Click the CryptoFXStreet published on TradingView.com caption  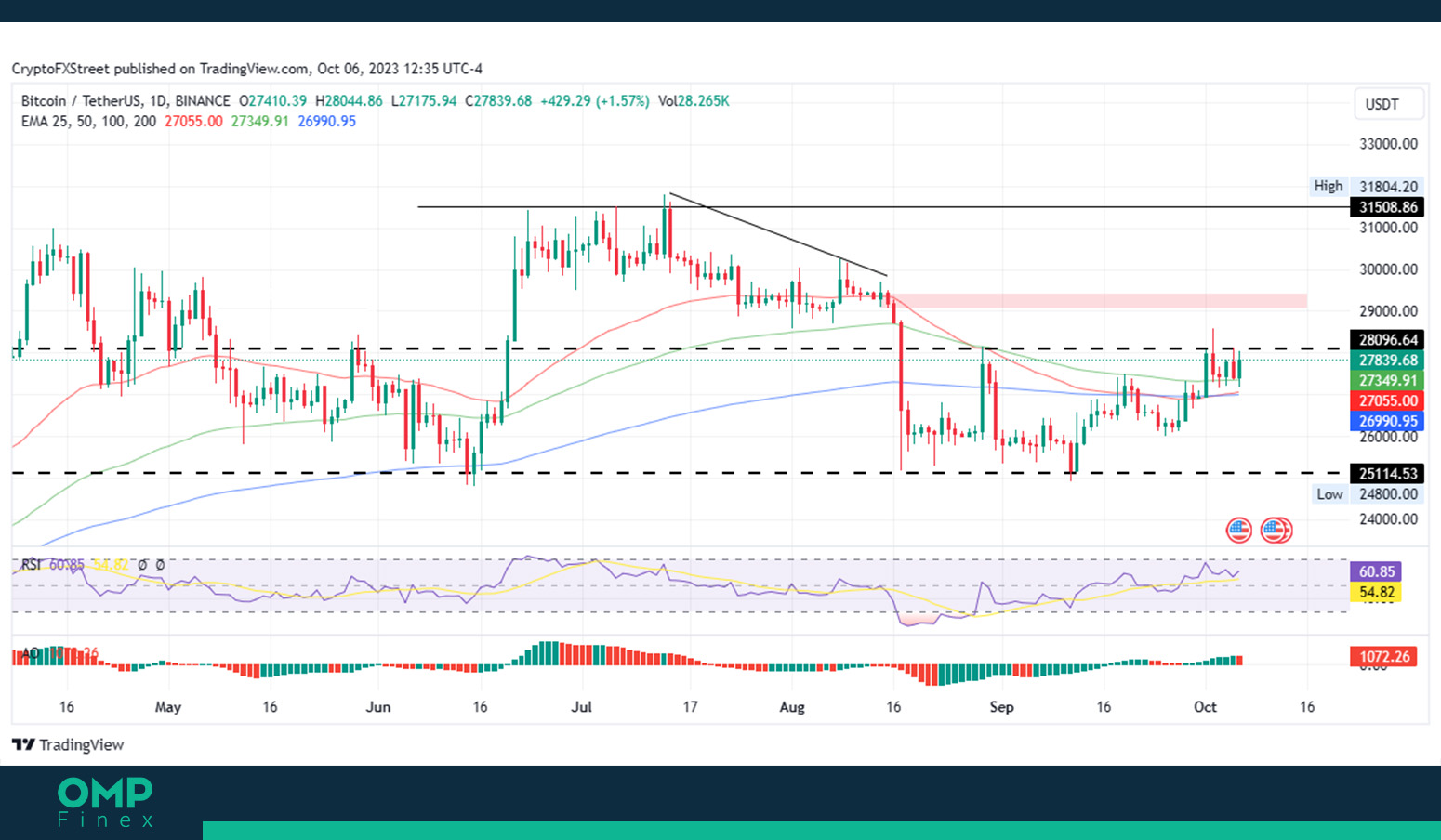246,69
